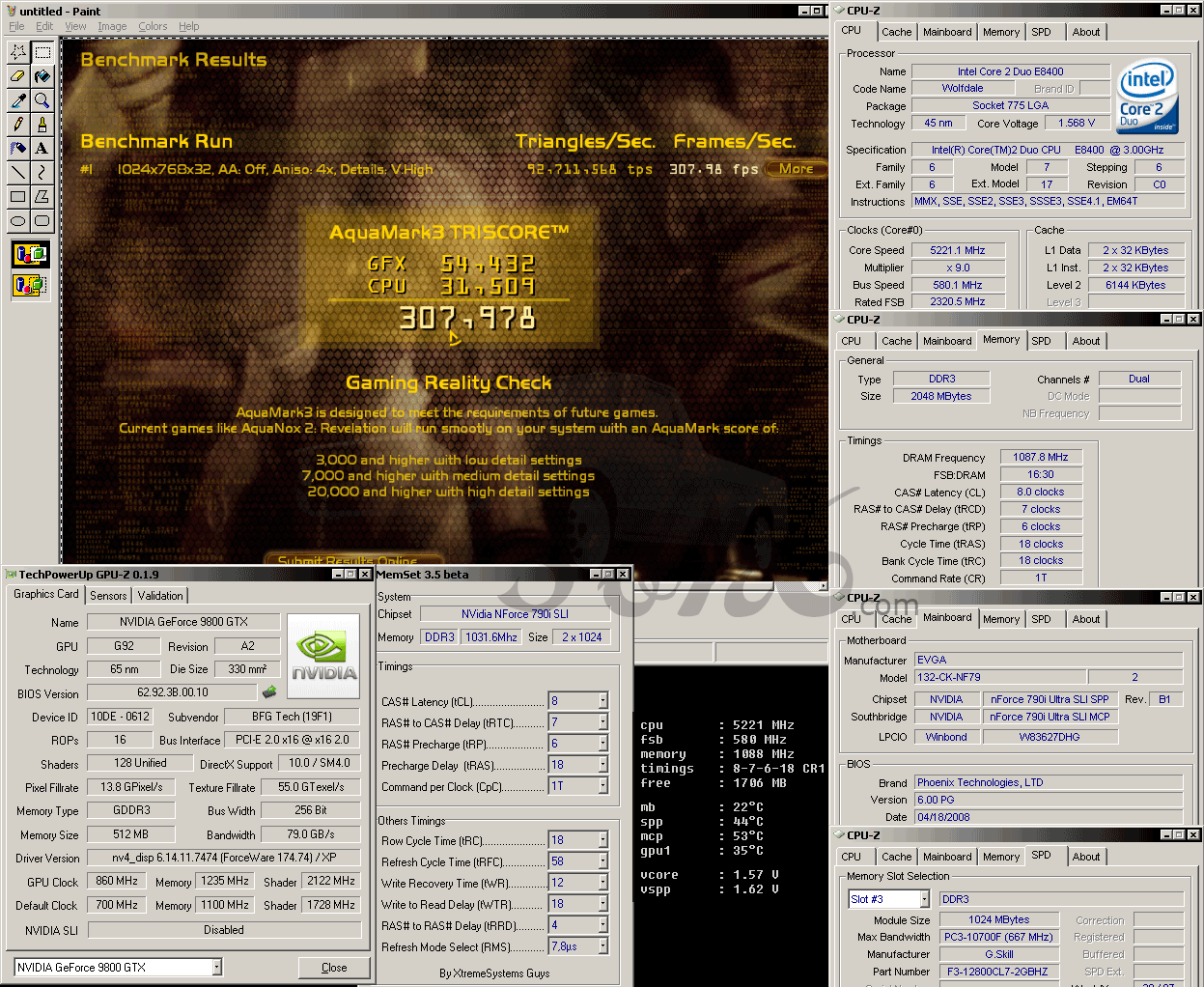Expand the Row Cycle Time (tRC) dropdown
Screen dimensions: 1204x987
point(603,840)
